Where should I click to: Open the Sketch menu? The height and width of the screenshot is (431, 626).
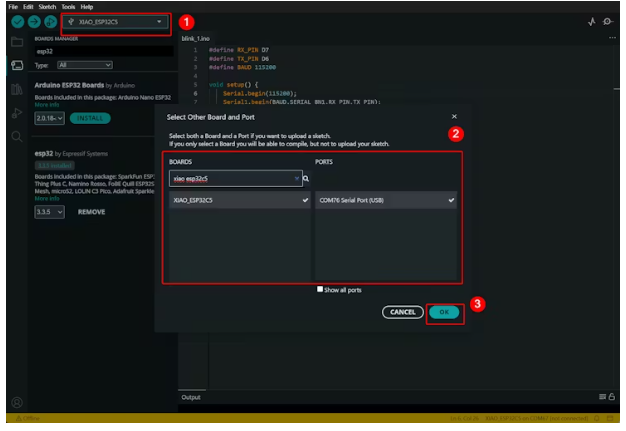[47, 6]
